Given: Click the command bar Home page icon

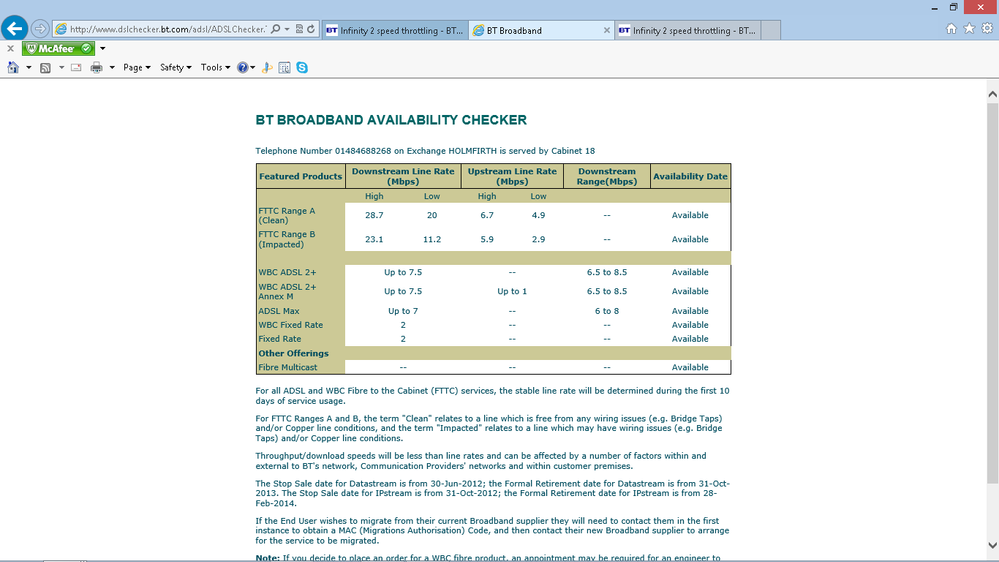Looking at the screenshot, I should click(13, 68).
